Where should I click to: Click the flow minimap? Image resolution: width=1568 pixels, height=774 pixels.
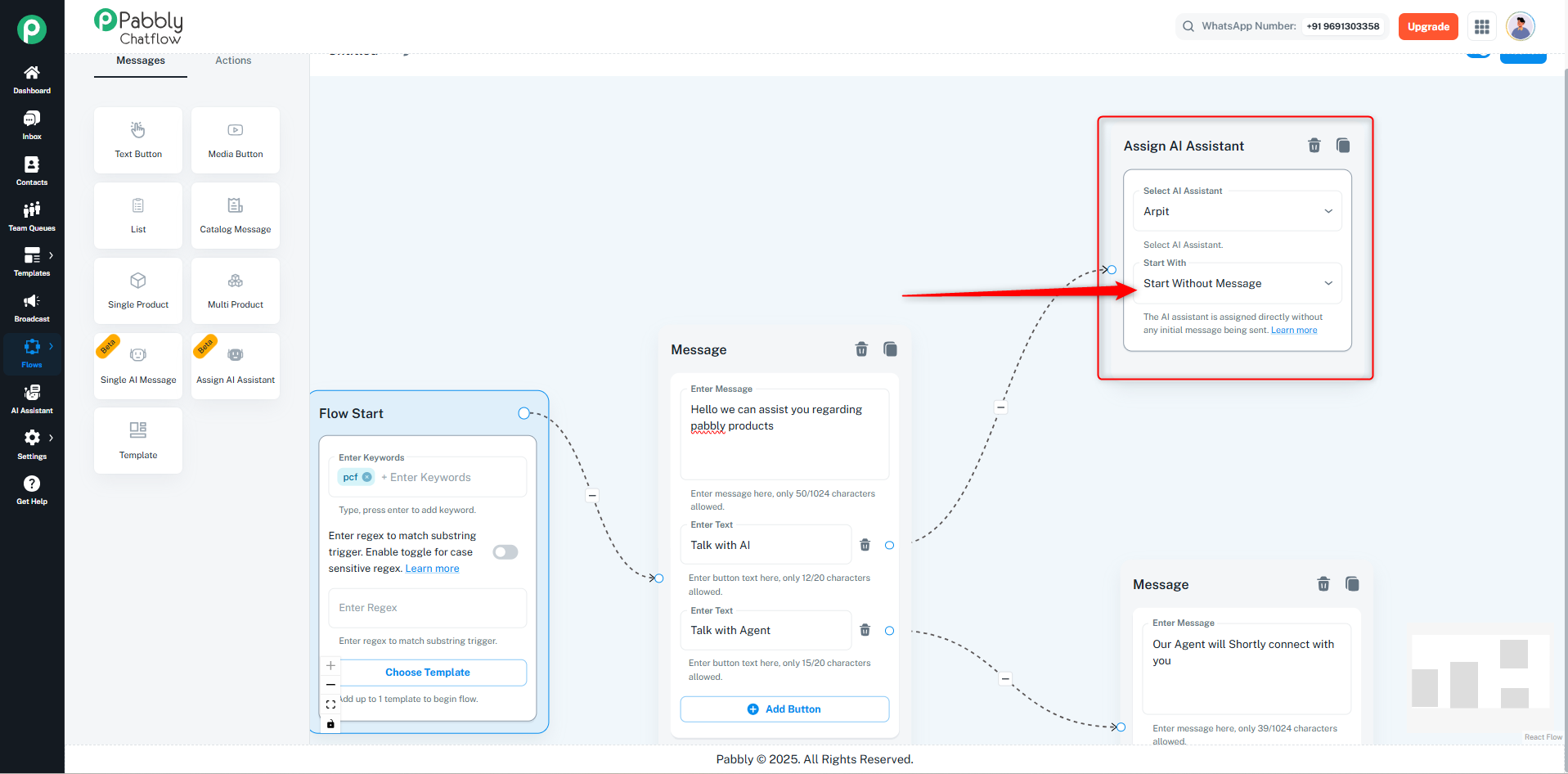pos(1480,671)
